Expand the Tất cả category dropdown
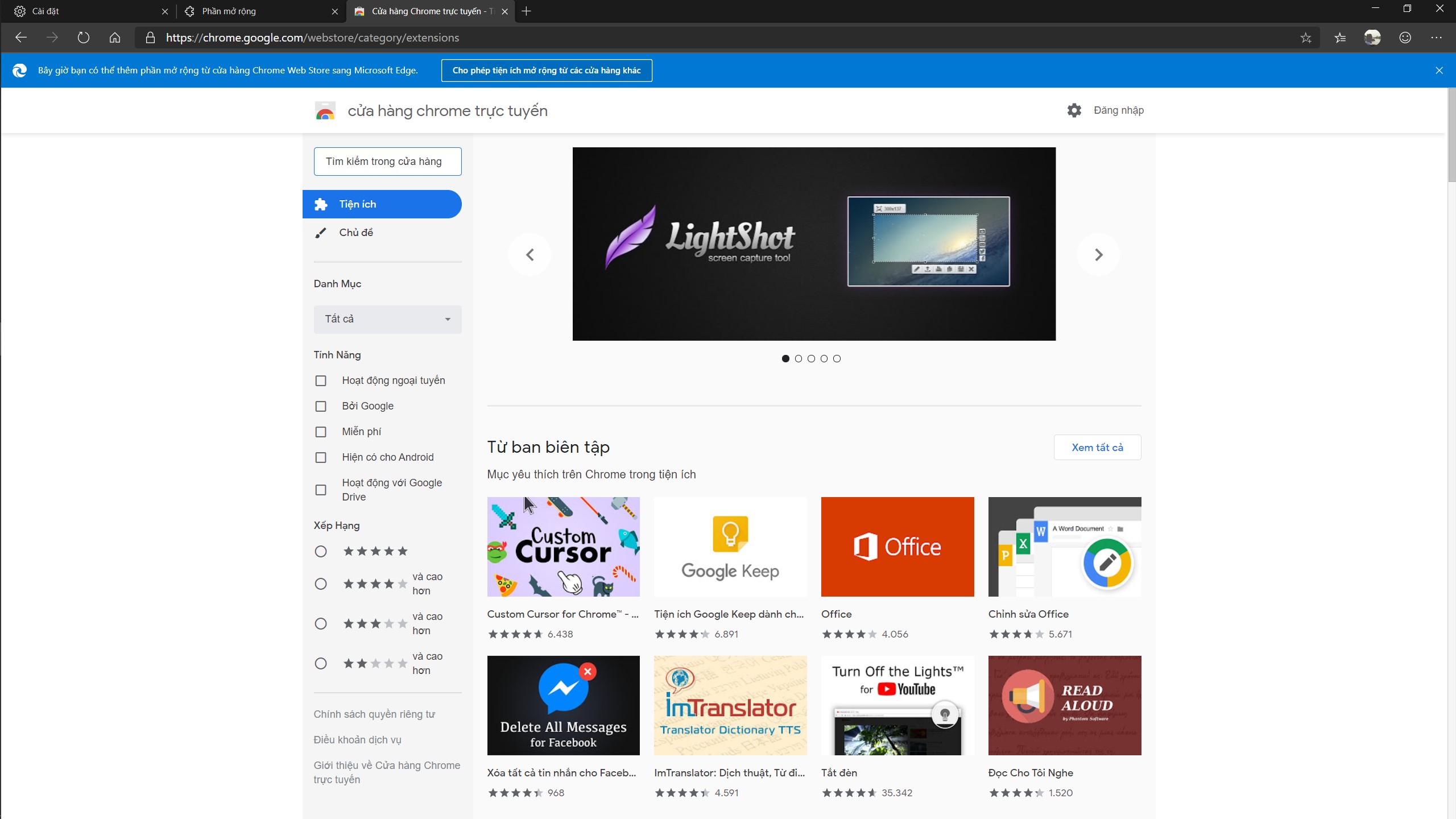Viewport: 1456px width, 819px height. (387, 319)
